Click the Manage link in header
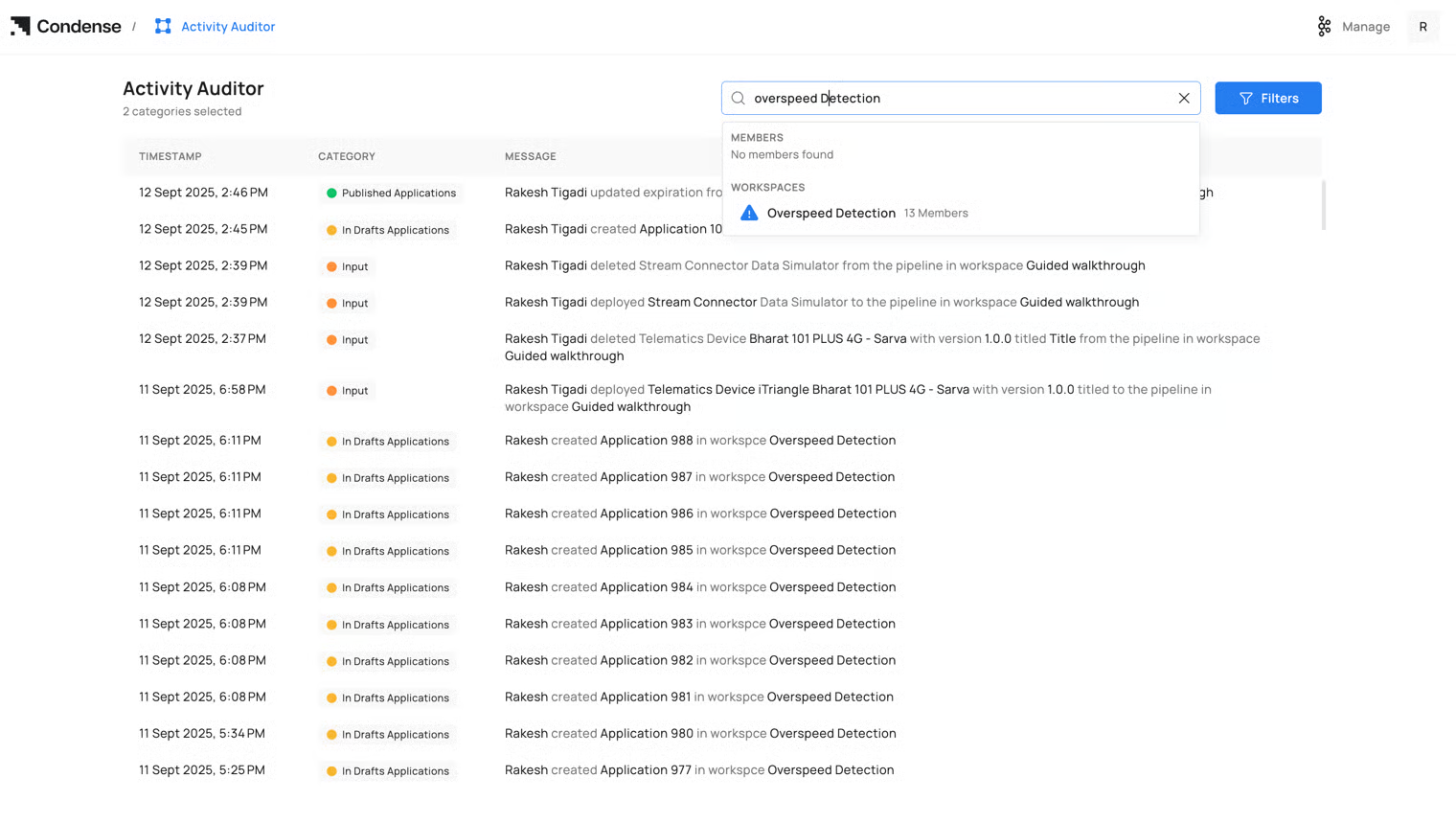The image size is (1456, 823). click(x=1365, y=27)
